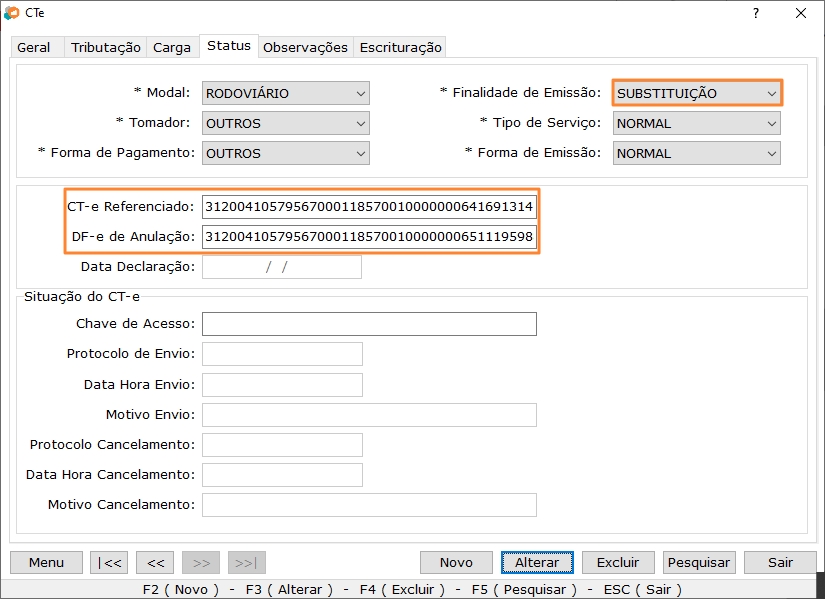Expand the Tomador dropdown
The image size is (825, 599).
click(x=286, y=124)
